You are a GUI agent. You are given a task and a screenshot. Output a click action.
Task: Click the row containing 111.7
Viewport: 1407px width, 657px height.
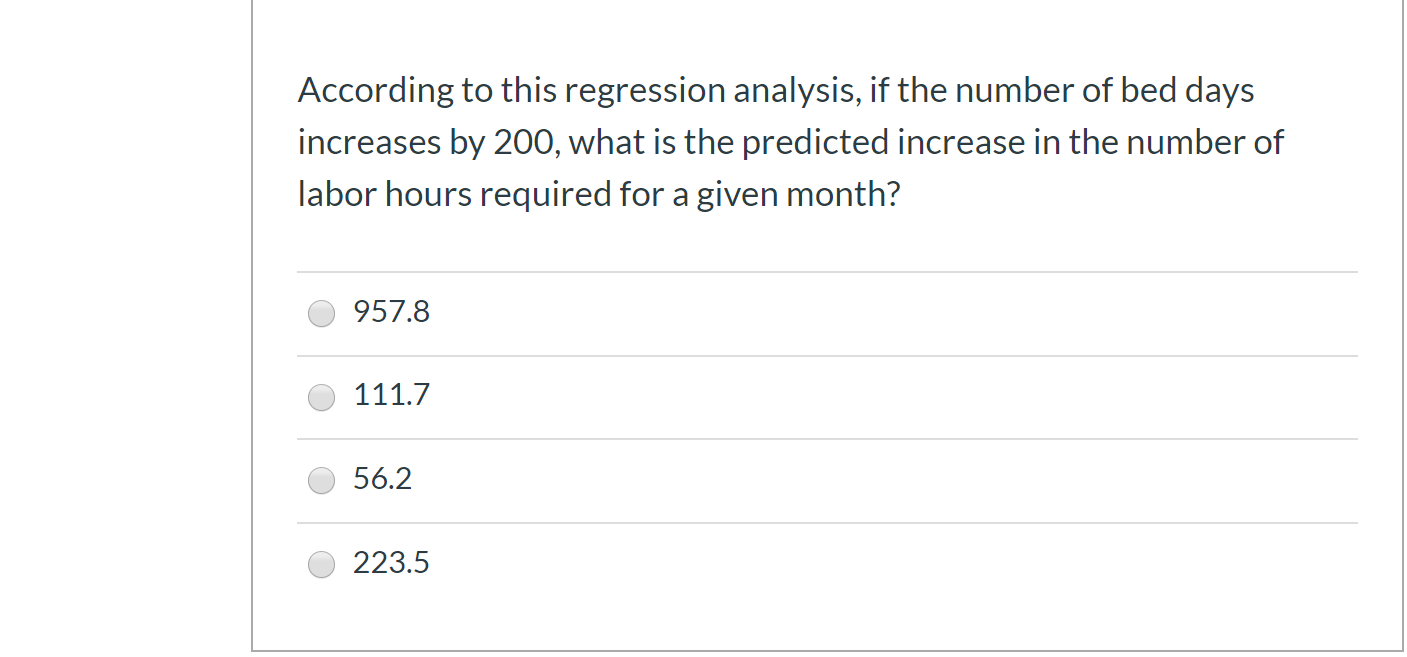tap(700, 396)
